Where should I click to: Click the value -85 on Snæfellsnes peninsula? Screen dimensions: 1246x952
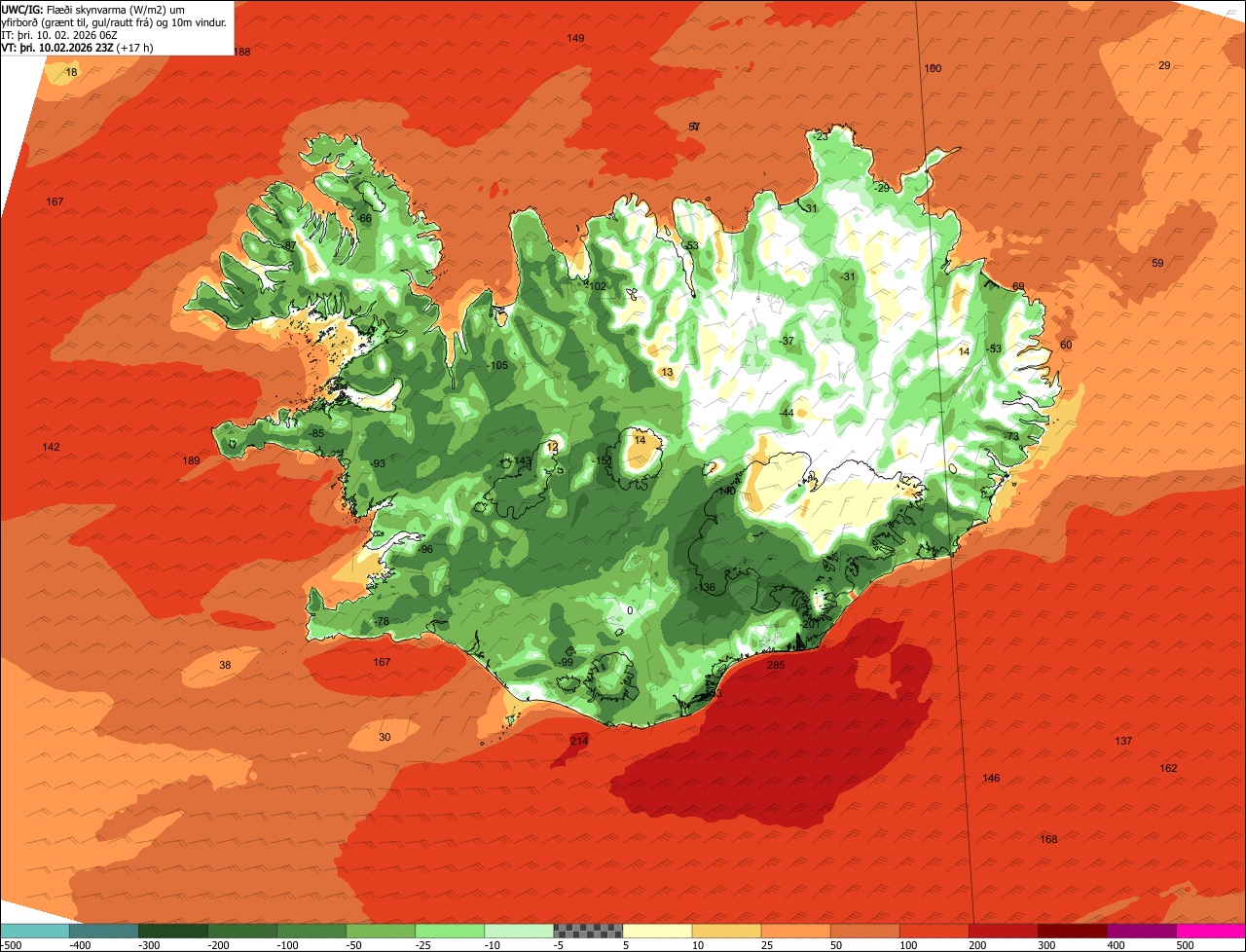[315, 433]
